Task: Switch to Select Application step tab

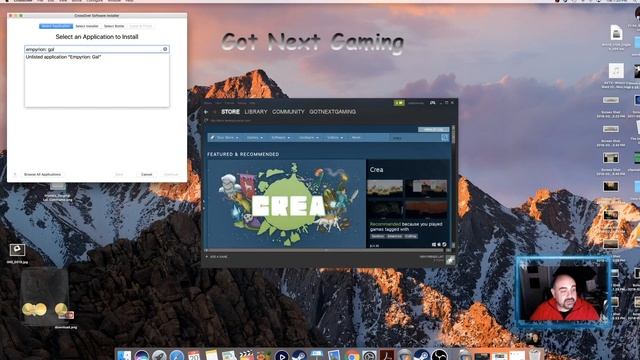Action: pos(56,26)
